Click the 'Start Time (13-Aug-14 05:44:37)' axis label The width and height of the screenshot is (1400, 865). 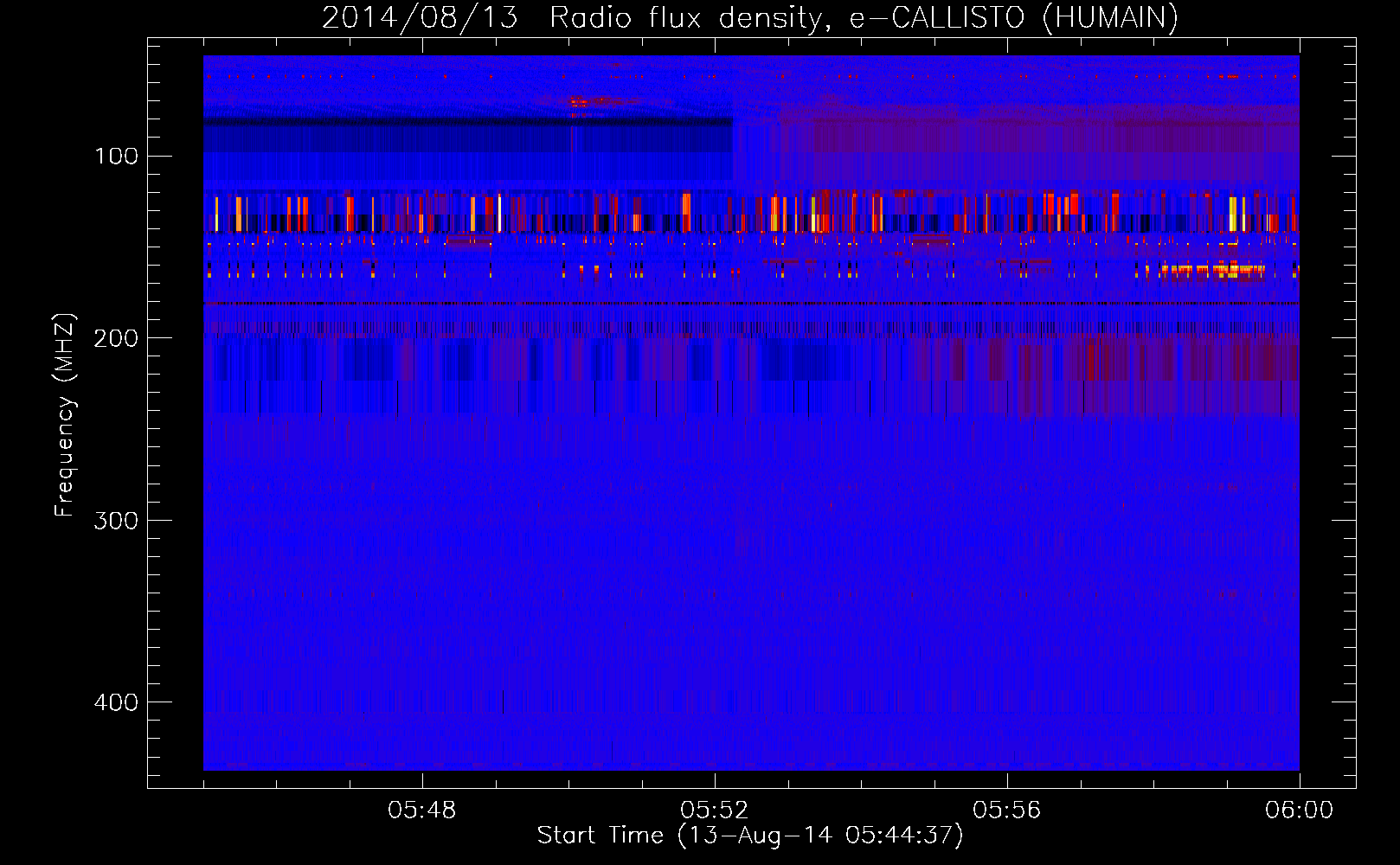(x=750, y=836)
